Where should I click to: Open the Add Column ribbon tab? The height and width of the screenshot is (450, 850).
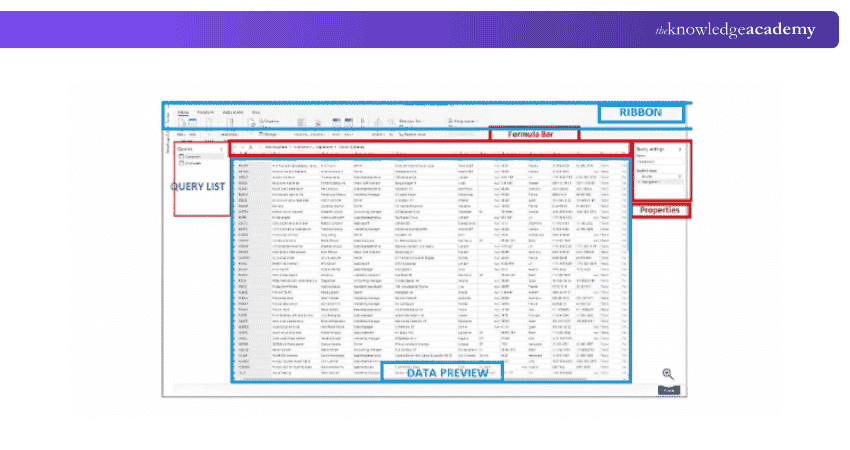point(233,113)
